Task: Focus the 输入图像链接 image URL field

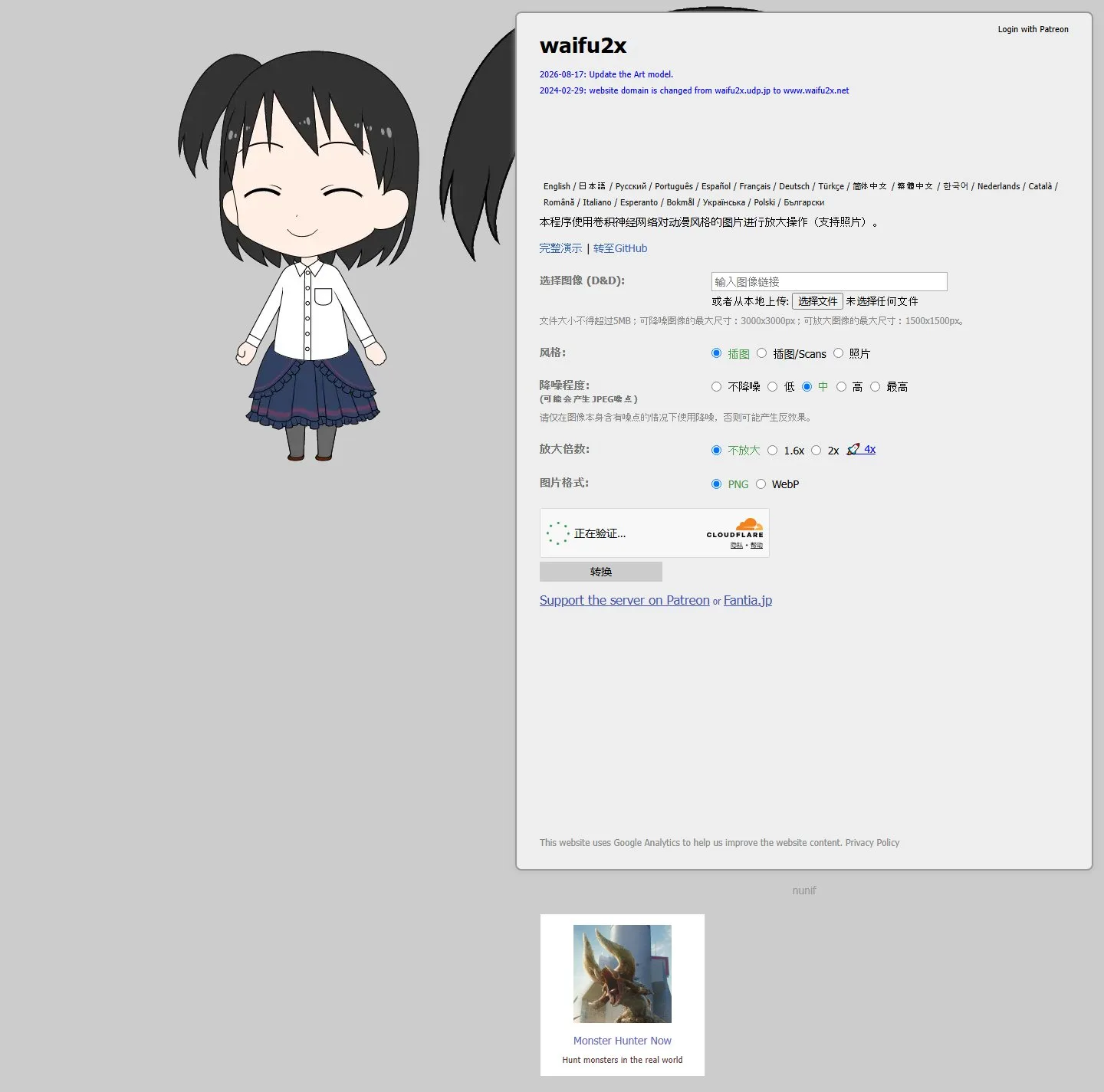Action: pos(830,281)
